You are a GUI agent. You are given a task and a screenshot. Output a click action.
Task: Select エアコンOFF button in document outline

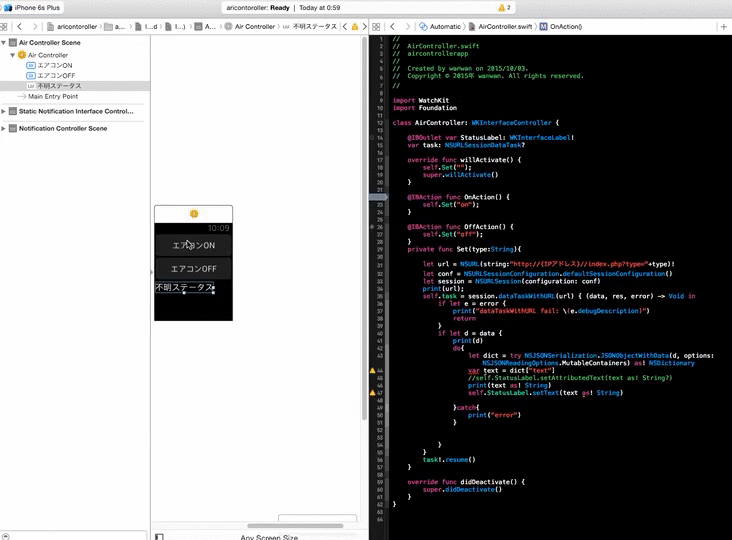(51, 76)
